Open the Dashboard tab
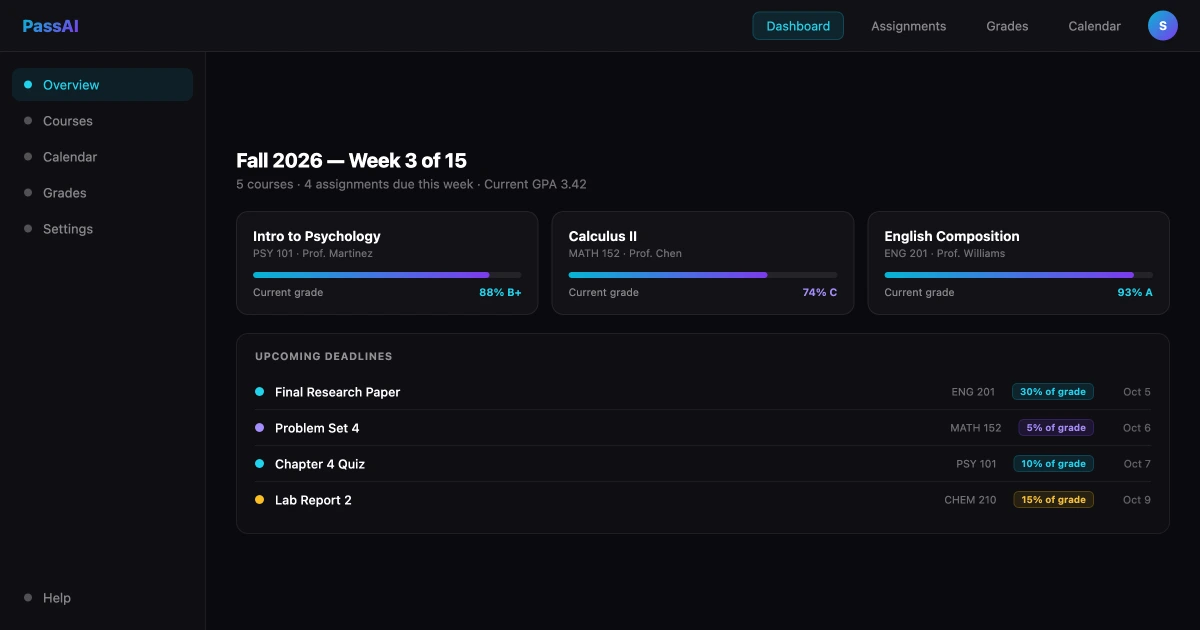Image resolution: width=1200 pixels, height=630 pixels. (798, 26)
